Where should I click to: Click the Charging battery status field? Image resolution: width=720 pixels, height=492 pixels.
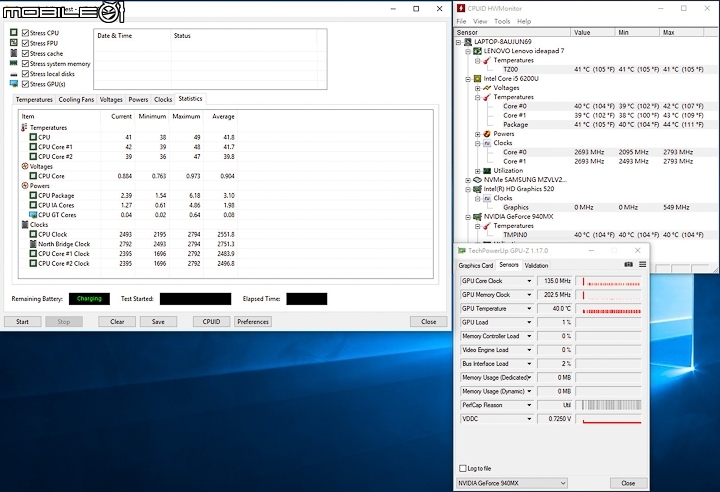(89, 299)
